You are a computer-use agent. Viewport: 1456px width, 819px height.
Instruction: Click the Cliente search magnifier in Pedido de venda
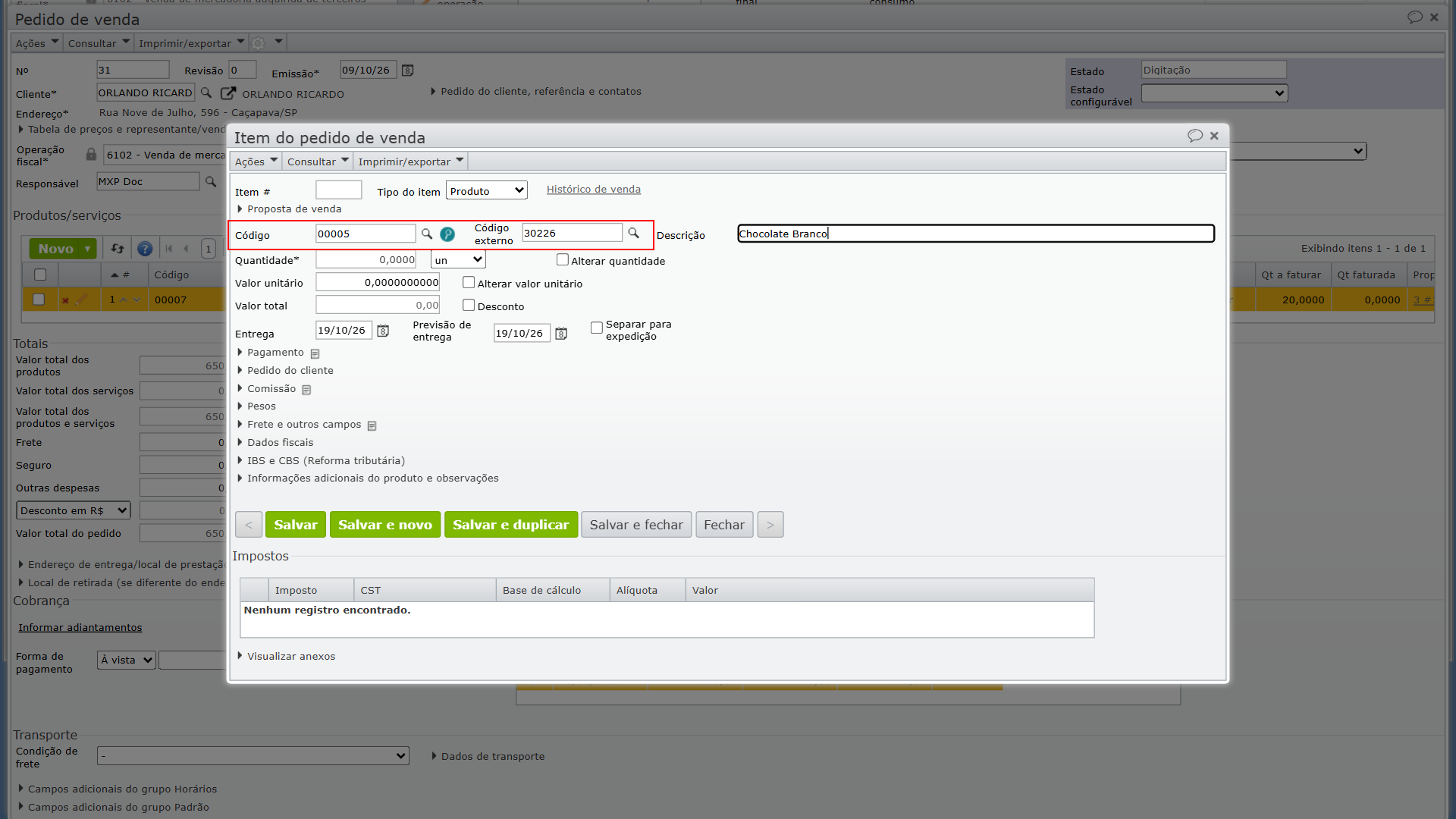(206, 93)
